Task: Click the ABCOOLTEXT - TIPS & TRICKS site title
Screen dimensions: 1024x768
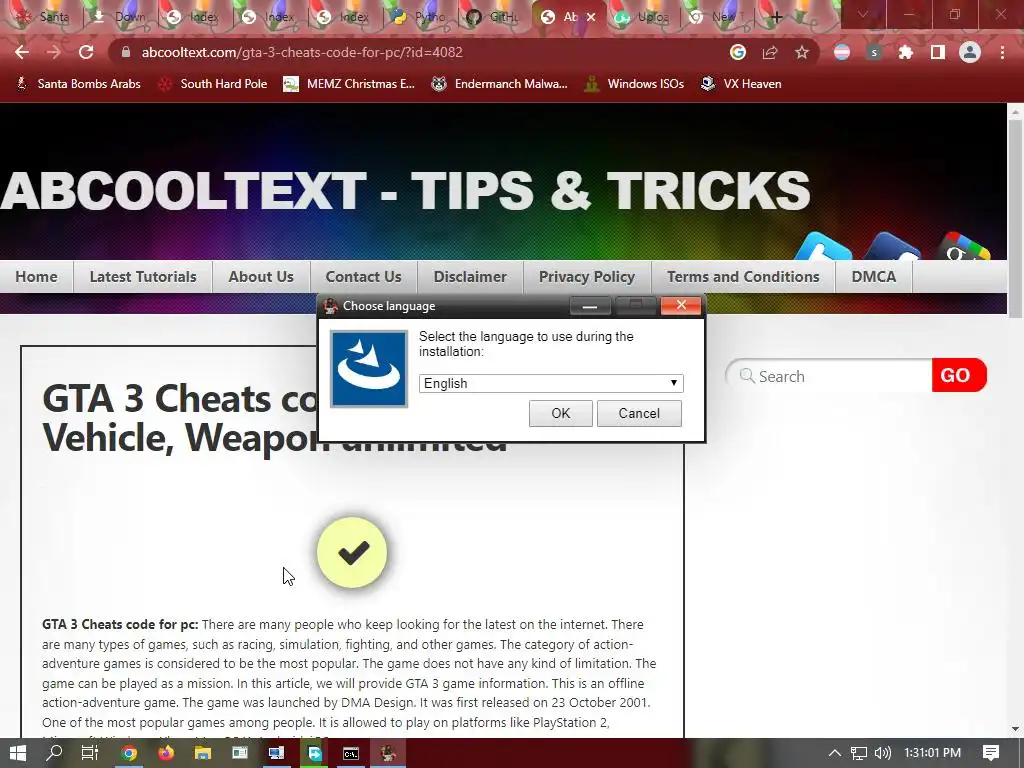Action: click(x=406, y=191)
